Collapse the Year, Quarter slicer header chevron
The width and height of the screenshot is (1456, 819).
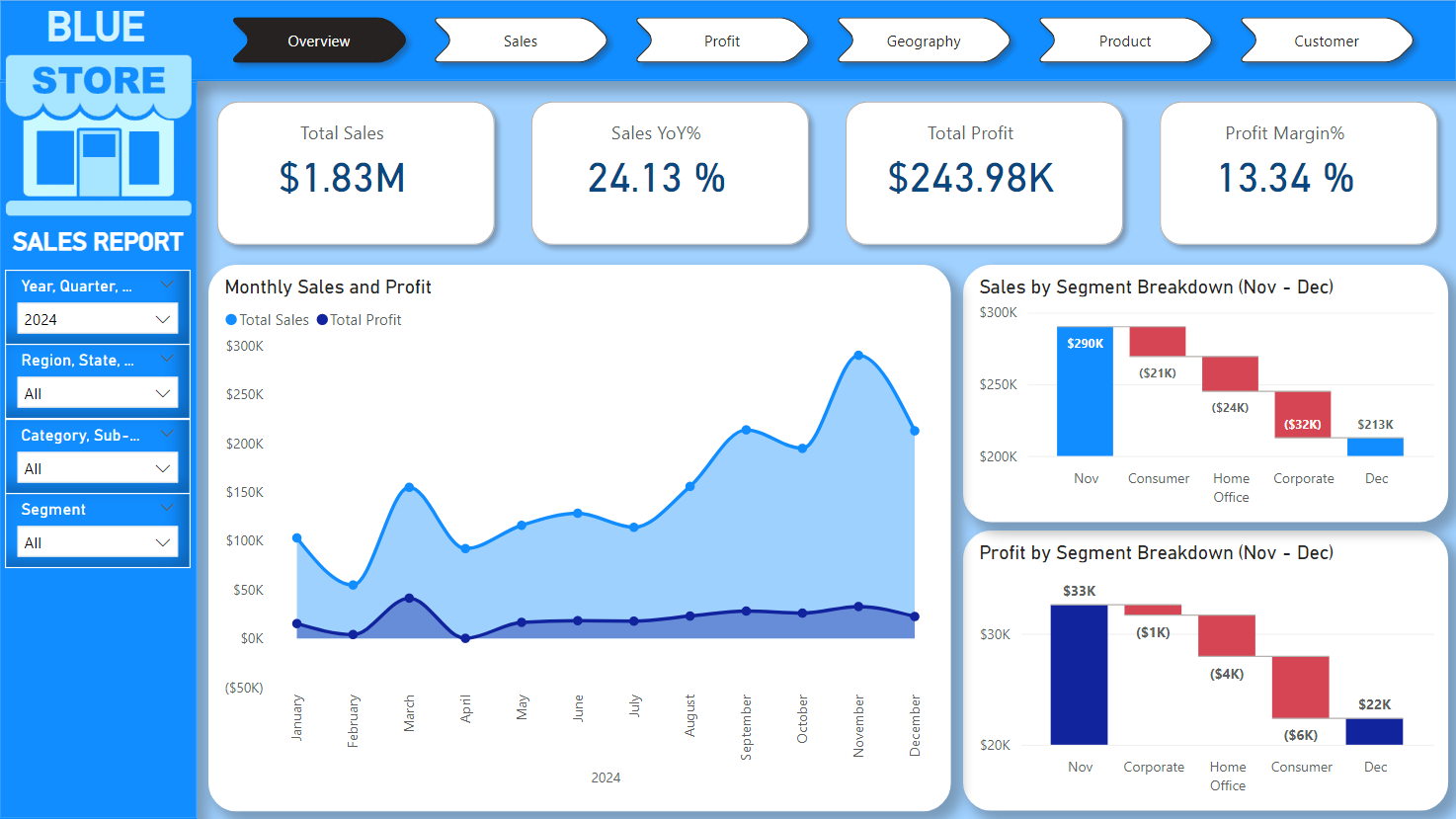click(167, 285)
